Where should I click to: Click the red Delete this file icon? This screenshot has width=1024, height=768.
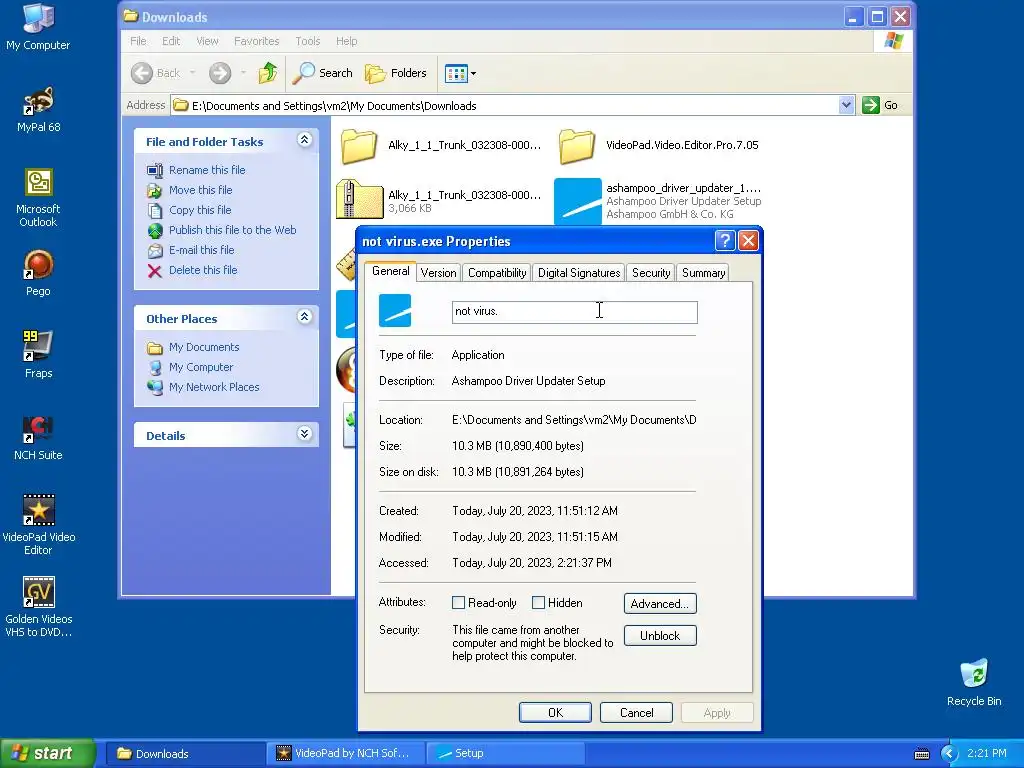coord(155,270)
